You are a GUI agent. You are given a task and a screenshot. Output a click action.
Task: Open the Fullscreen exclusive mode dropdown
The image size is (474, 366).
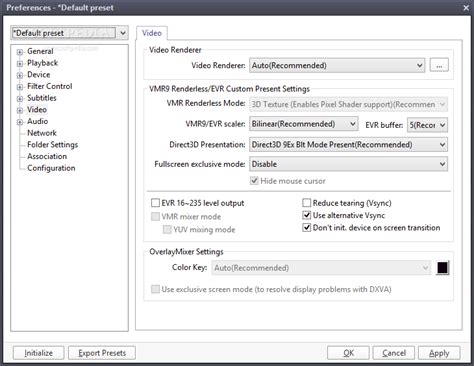pos(348,164)
